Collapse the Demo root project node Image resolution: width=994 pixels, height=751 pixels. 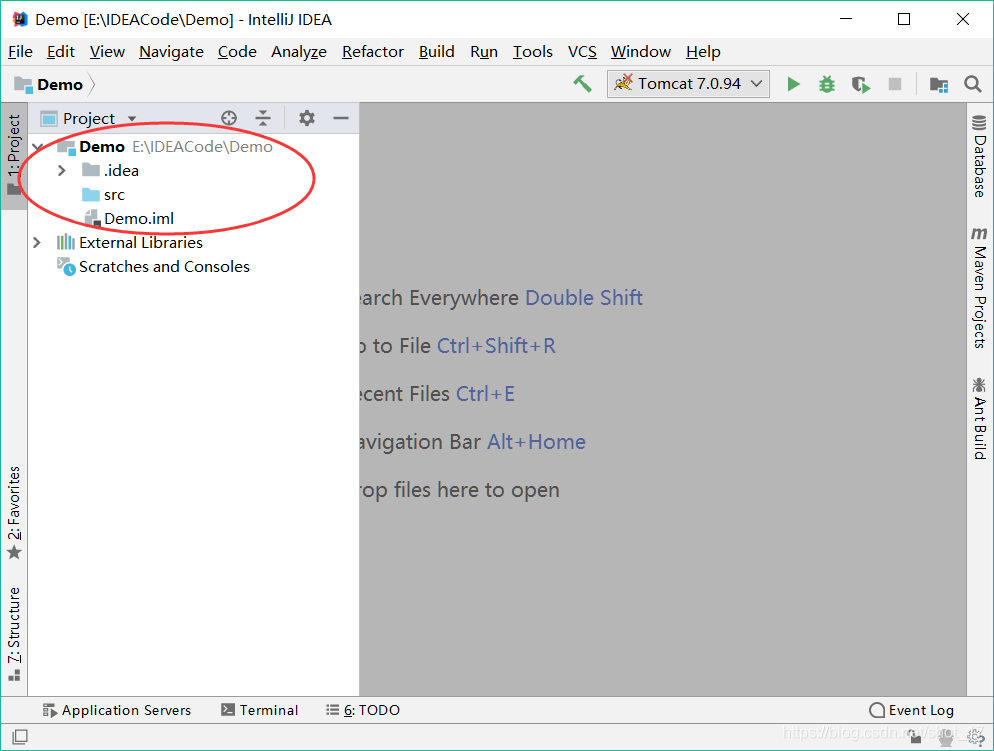(x=37, y=147)
